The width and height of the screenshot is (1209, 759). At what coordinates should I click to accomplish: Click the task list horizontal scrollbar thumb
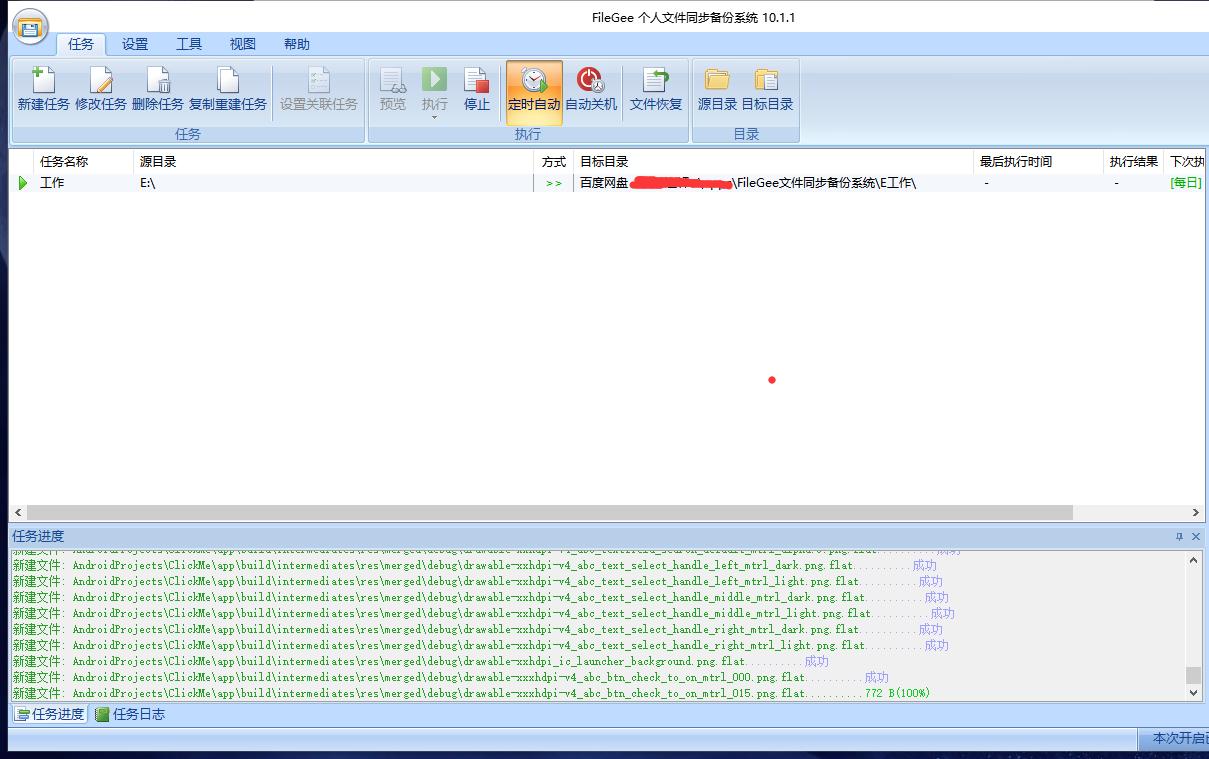550,512
